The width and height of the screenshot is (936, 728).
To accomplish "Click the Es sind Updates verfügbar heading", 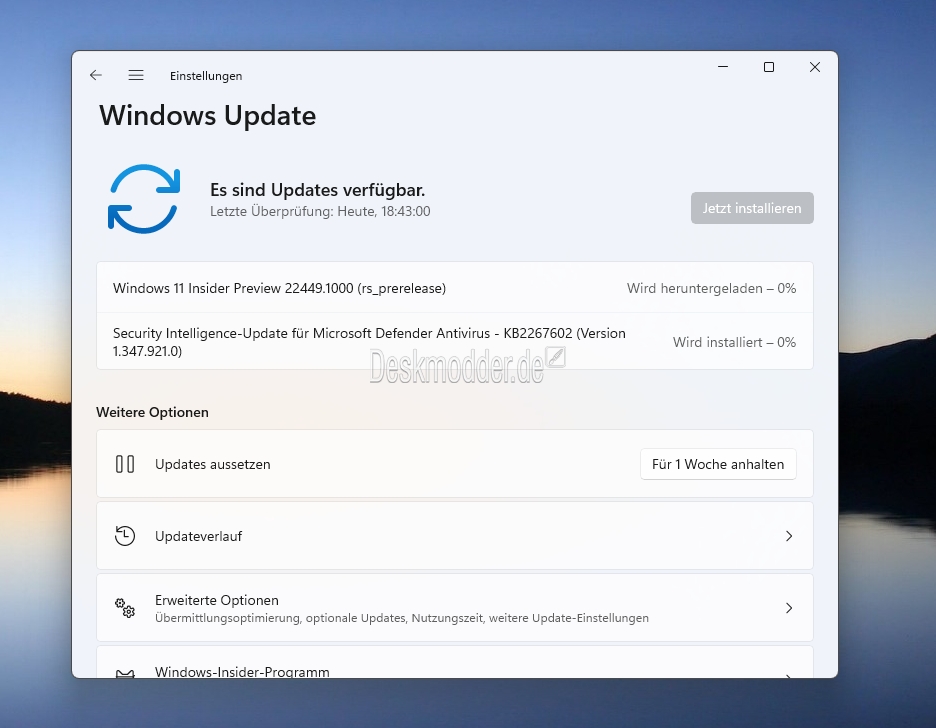I will pos(318,190).
